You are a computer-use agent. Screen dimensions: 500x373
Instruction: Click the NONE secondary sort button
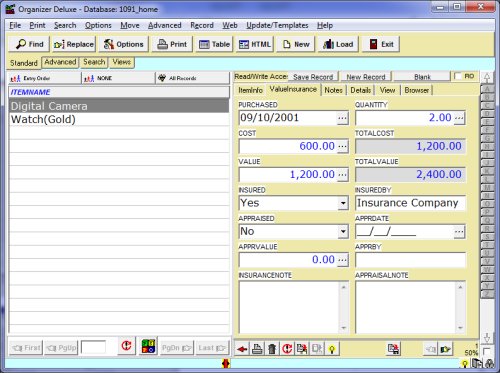118,78
